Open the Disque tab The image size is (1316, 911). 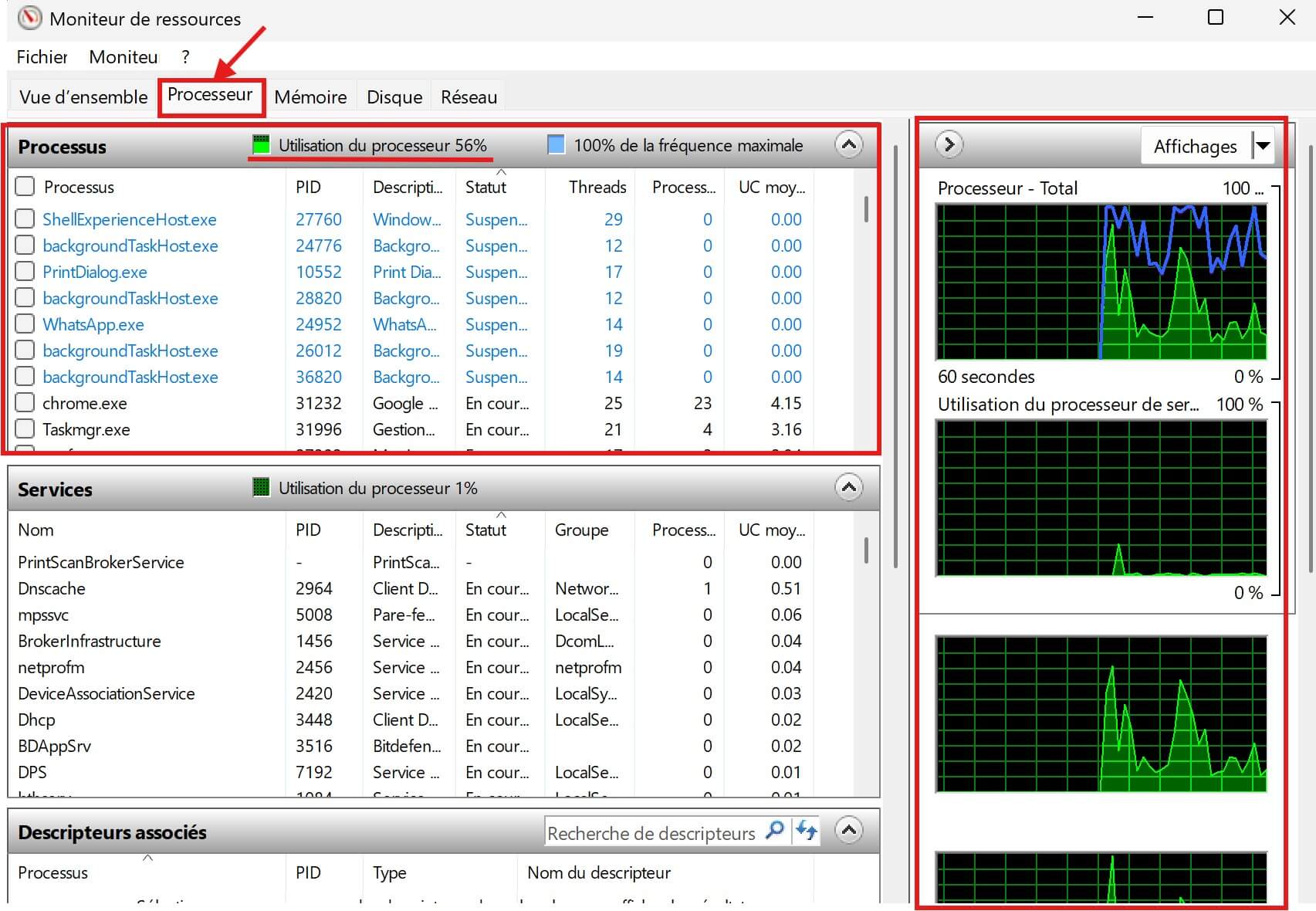pos(394,97)
